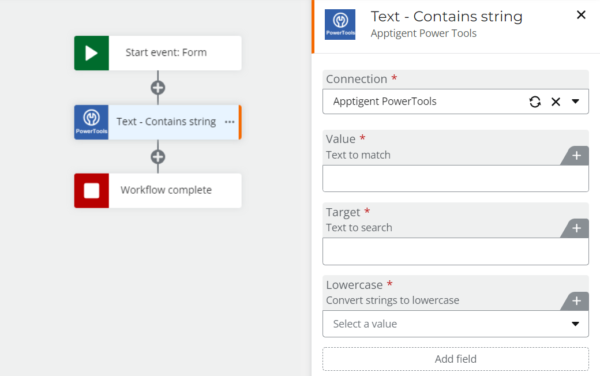Image resolution: width=600 pixels, height=376 pixels.
Task: Refresh the Apptigent PowerTools connection
Action: coord(535,102)
